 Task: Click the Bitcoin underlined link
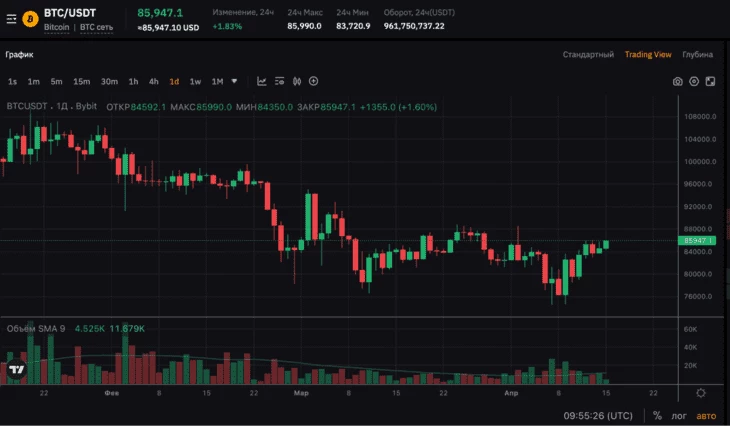coord(56,27)
